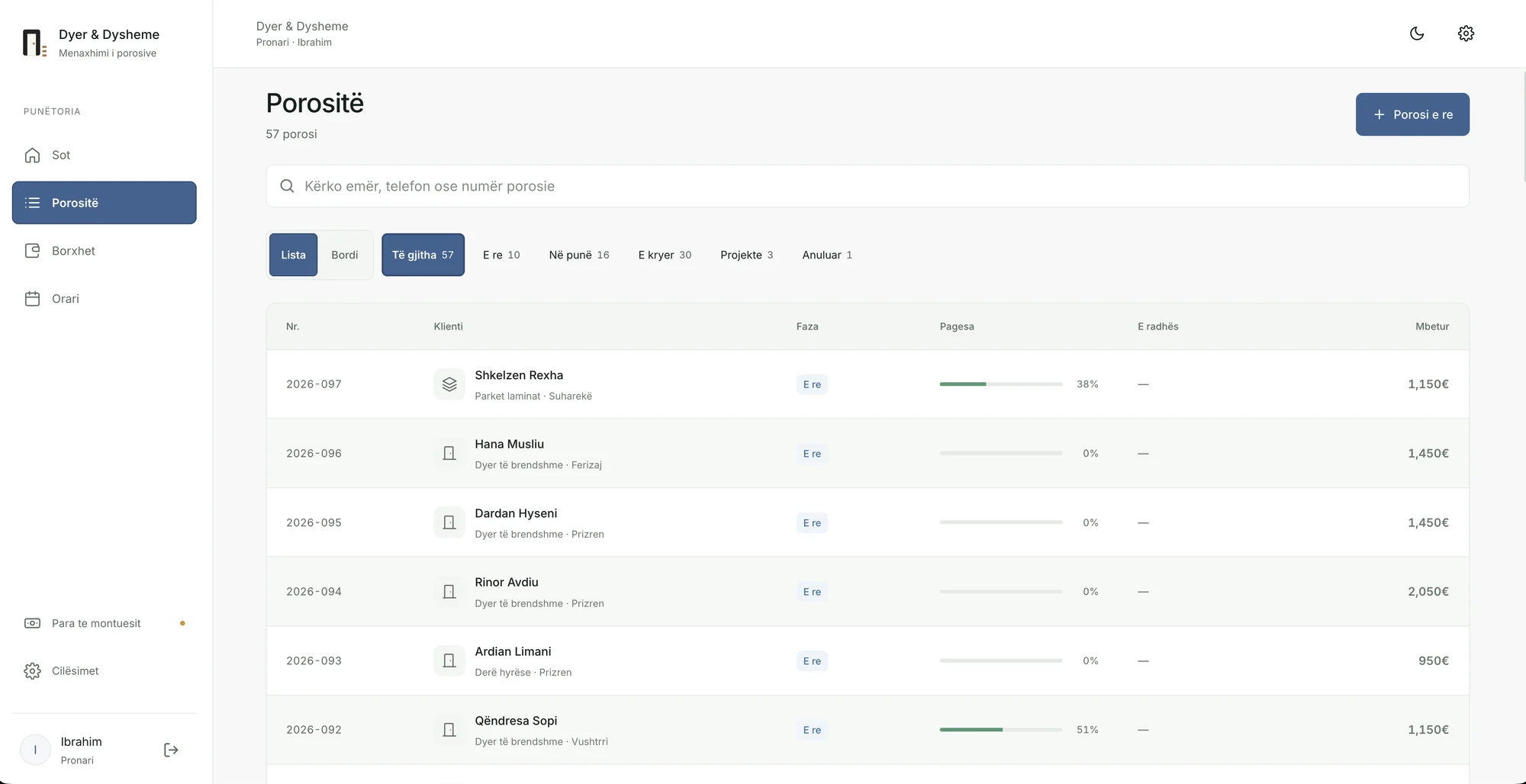
Task: Click the Klienti column header
Action: (x=448, y=326)
